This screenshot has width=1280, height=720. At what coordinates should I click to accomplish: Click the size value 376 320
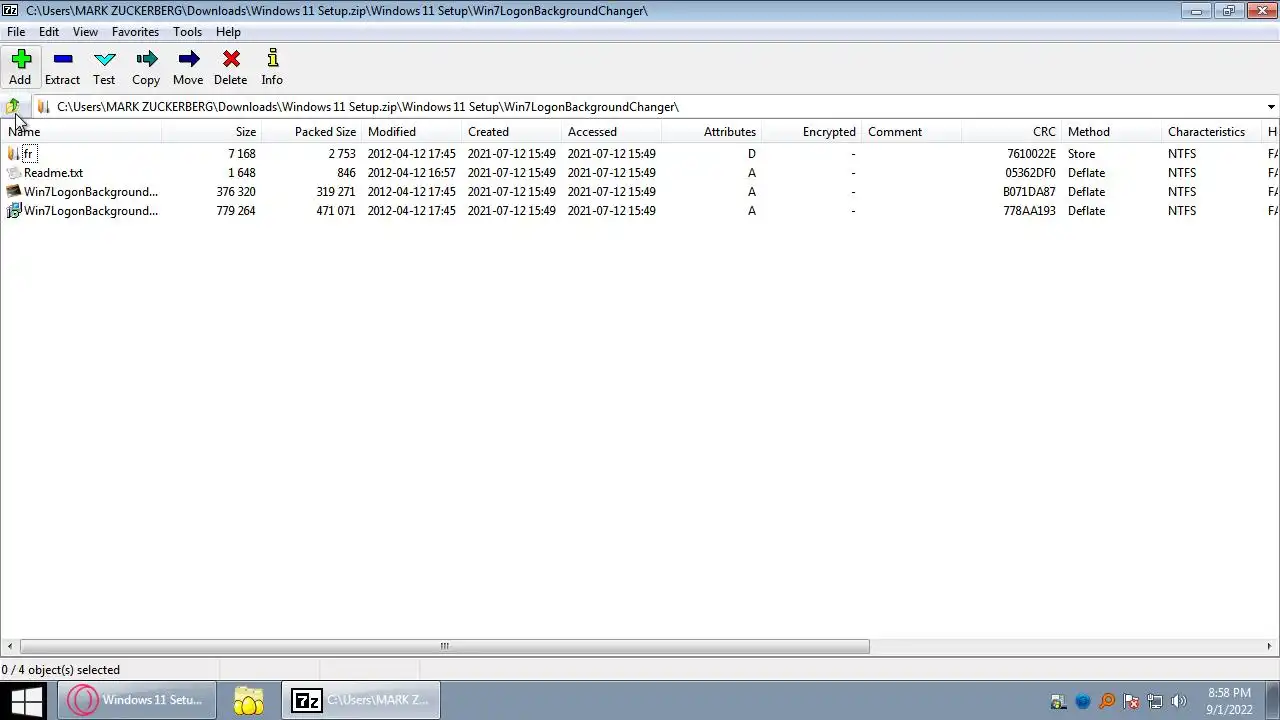pos(236,192)
